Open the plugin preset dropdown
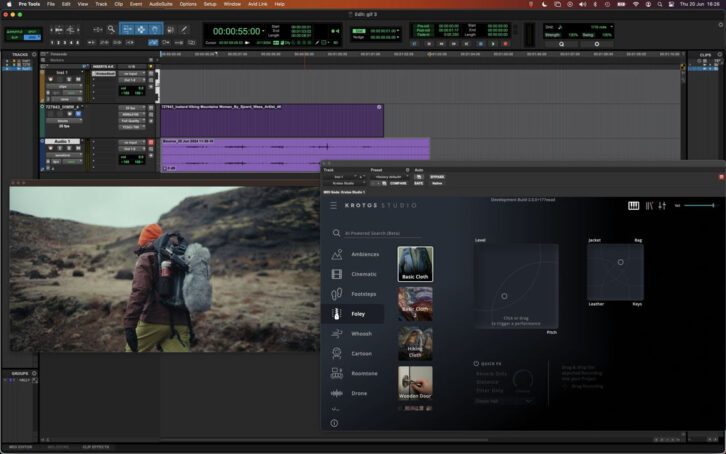 point(389,177)
